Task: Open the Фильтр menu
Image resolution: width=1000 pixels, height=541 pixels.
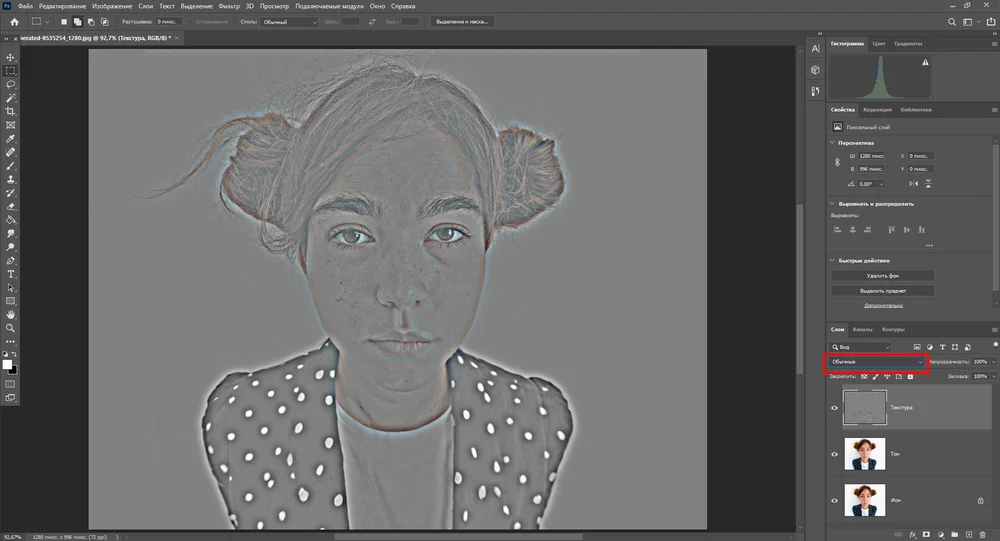Action: click(229, 6)
